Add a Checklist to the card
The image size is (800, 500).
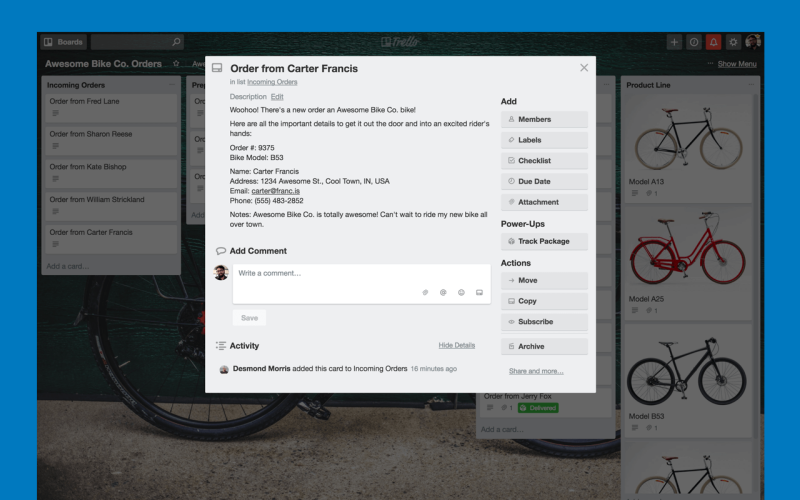pyautogui.click(x=544, y=161)
